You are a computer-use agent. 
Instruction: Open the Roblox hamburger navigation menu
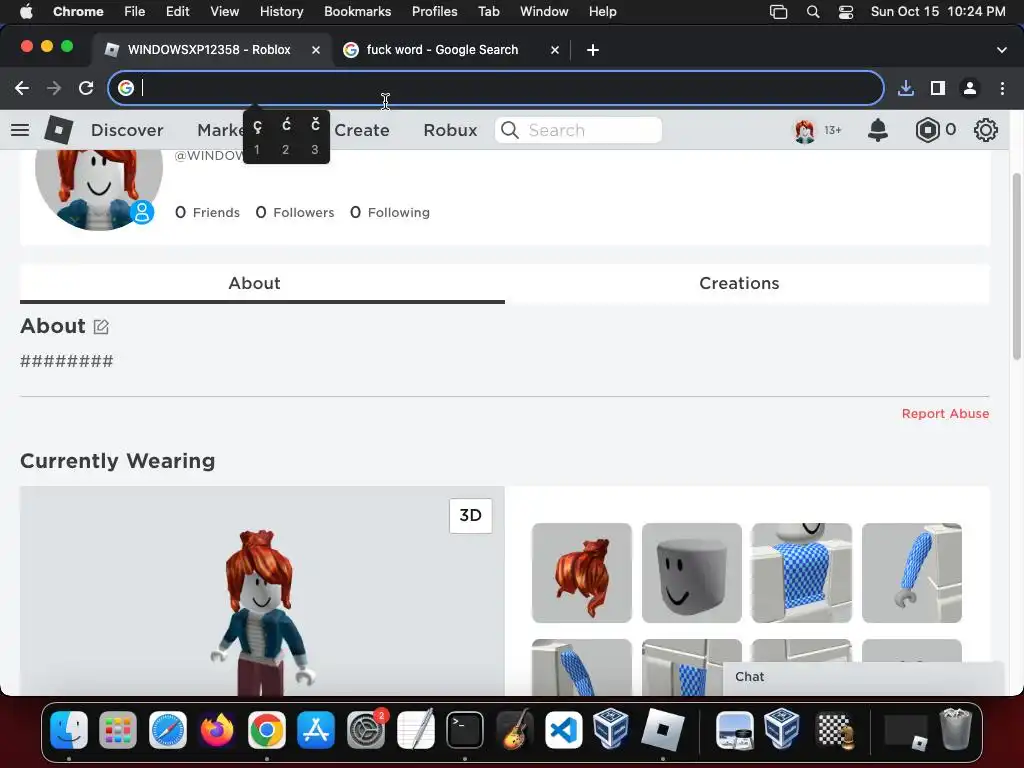click(x=20, y=130)
